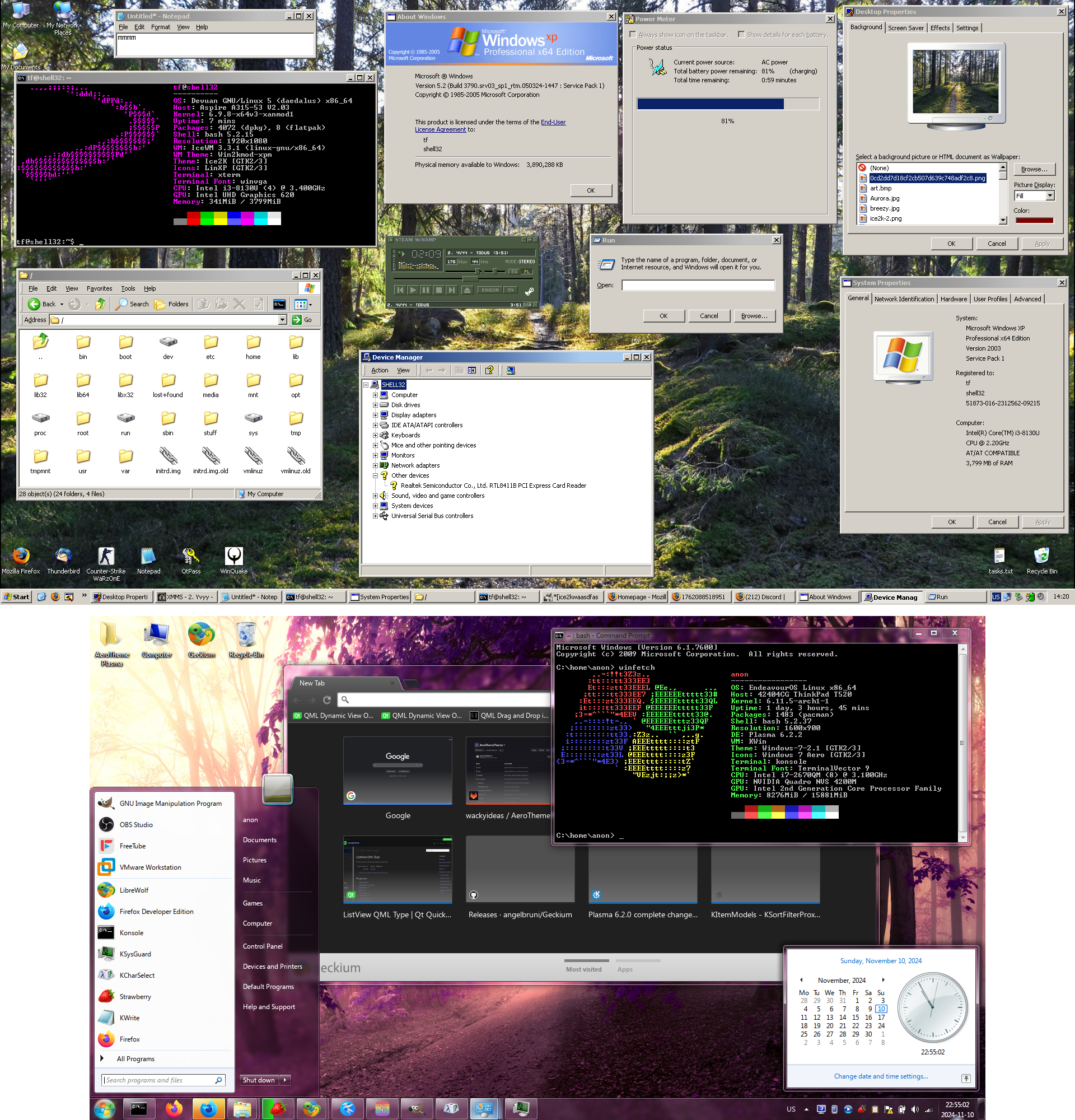Open the QtPass desktop shortcut
Viewport: 1075px width, 1120px height.
click(191, 557)
